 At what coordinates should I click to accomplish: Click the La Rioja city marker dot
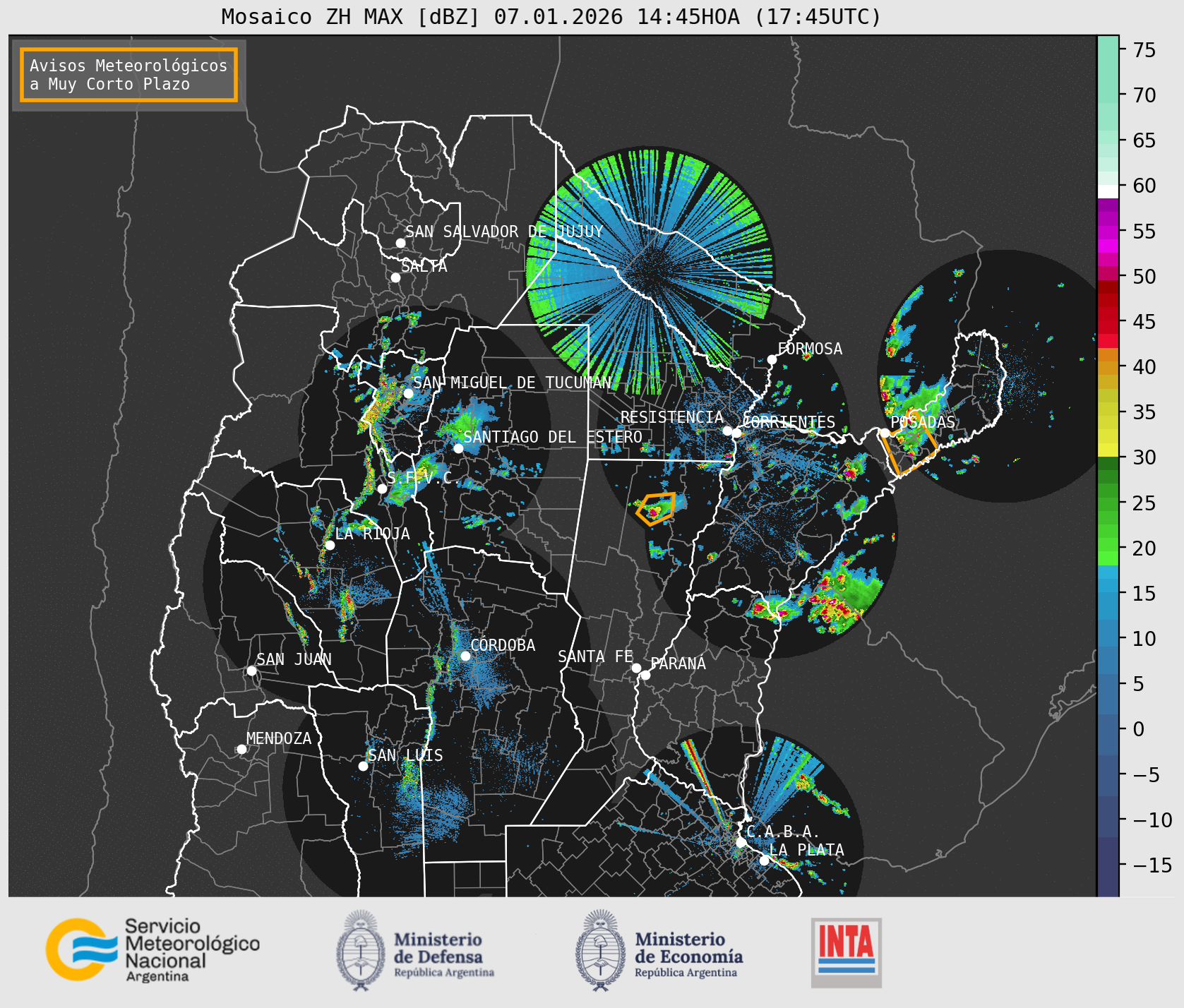tap(330, 545)
